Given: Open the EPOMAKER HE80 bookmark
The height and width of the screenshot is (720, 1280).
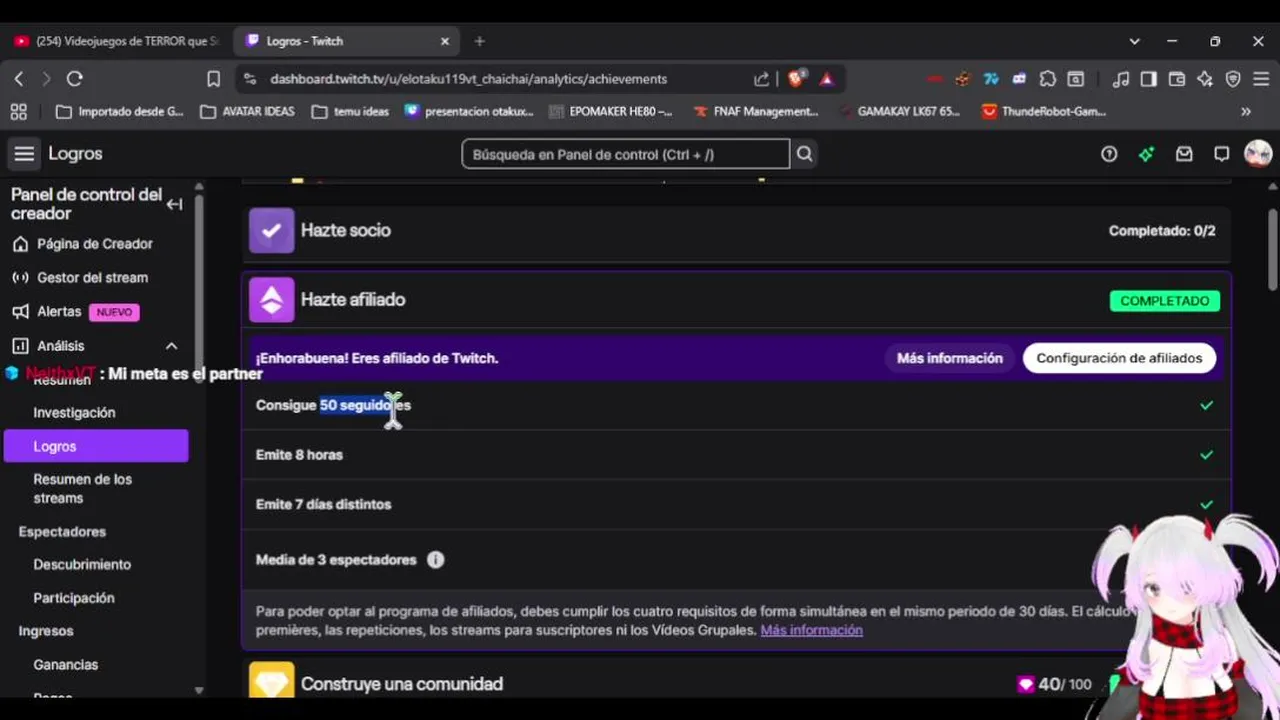Looking at the screenshot, I should [x=612, y=111].
